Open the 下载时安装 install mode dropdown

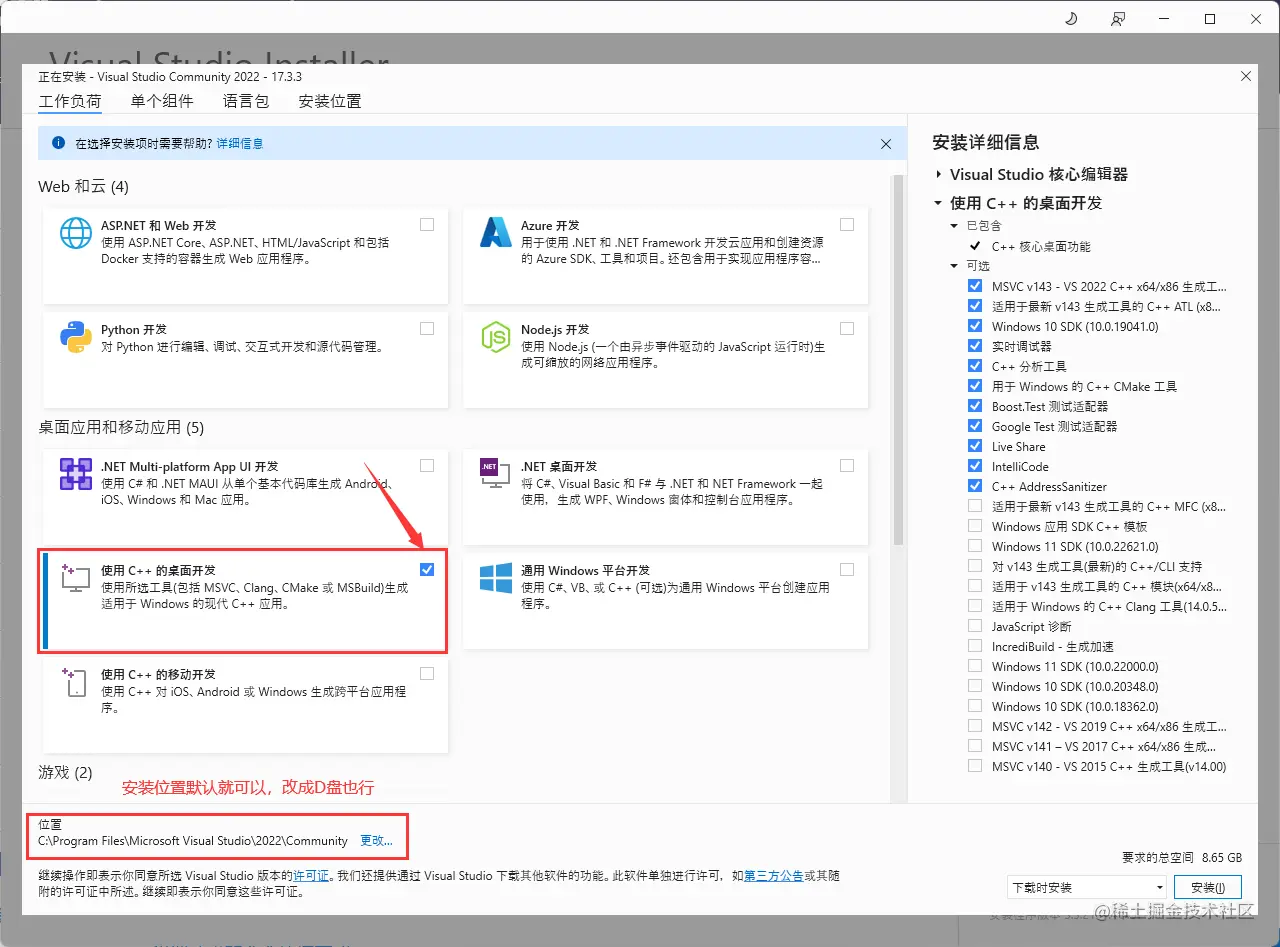click(x=1087, y=887)
